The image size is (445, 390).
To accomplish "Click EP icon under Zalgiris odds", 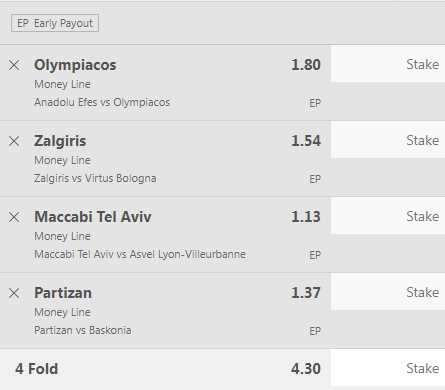I will coord(315,179).
